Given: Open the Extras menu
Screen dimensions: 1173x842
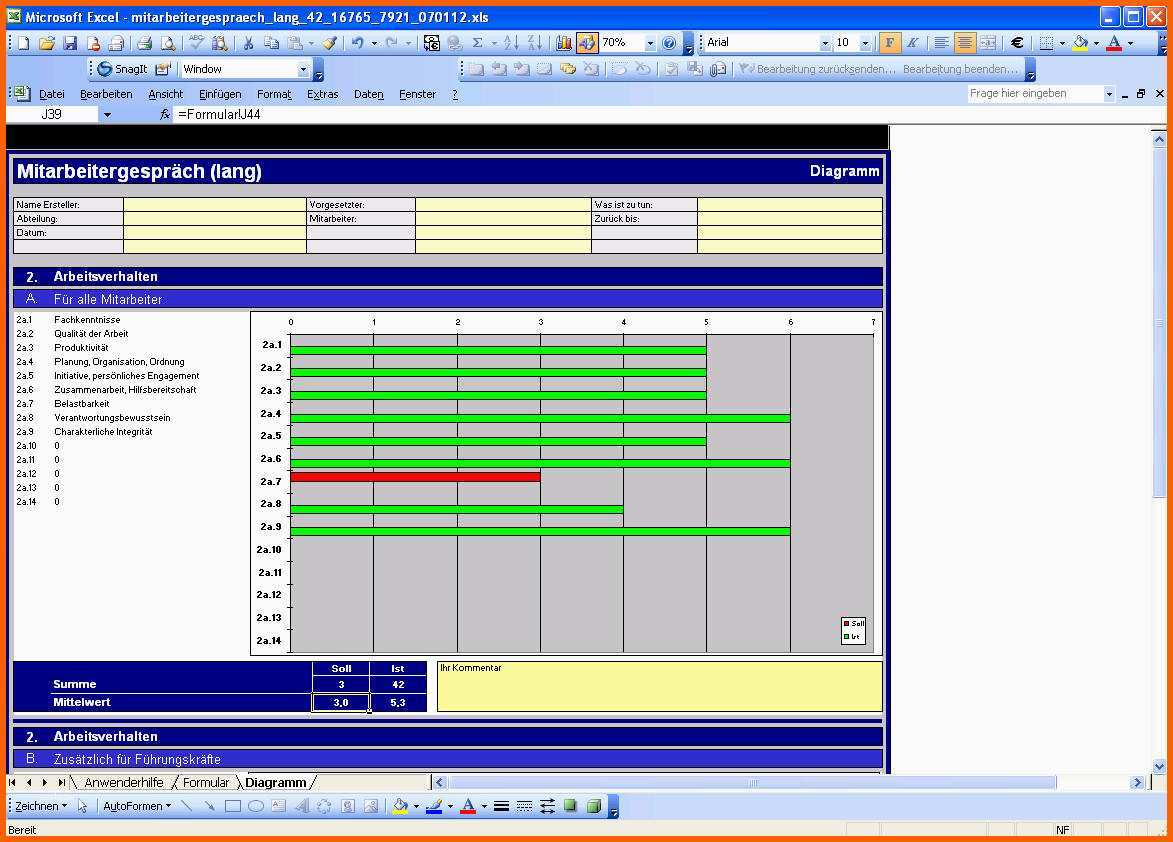Looking at the screenshot, I should 321,94.
